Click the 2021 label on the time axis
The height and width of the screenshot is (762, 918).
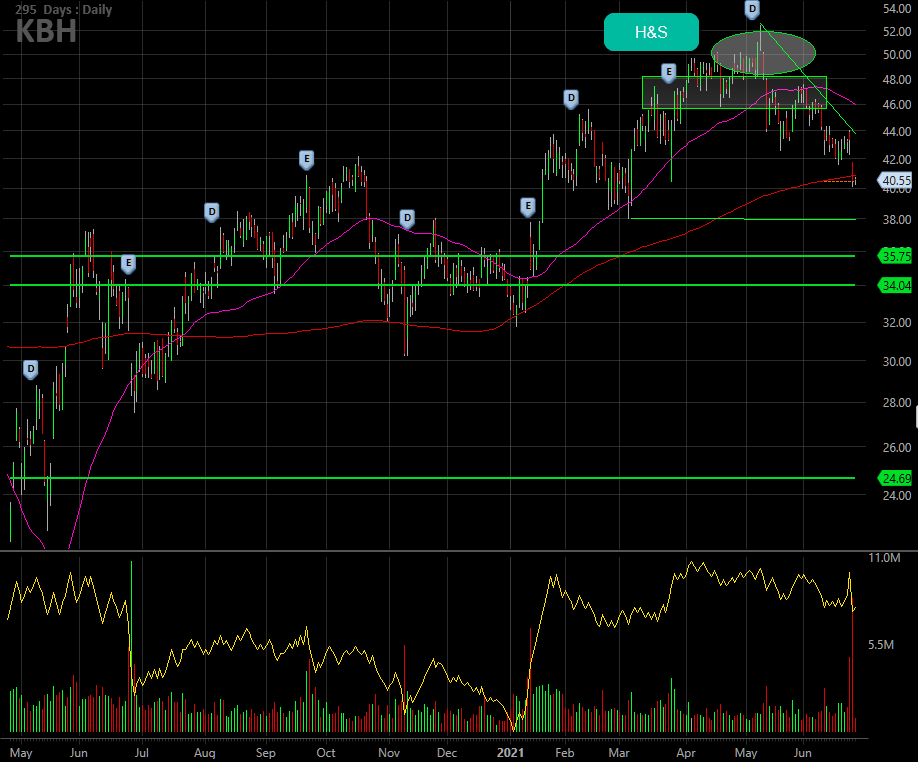click(x=510, y=753)
